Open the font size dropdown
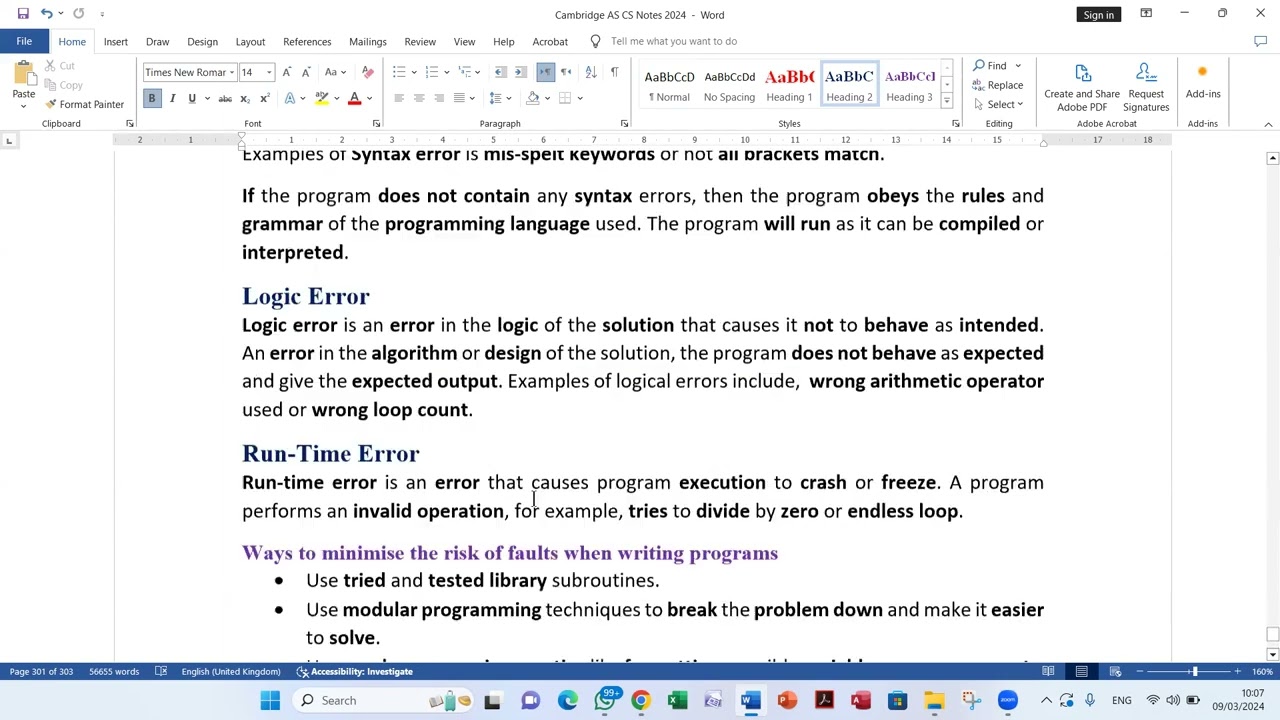The image size is (1280, 720). [270, 72]
